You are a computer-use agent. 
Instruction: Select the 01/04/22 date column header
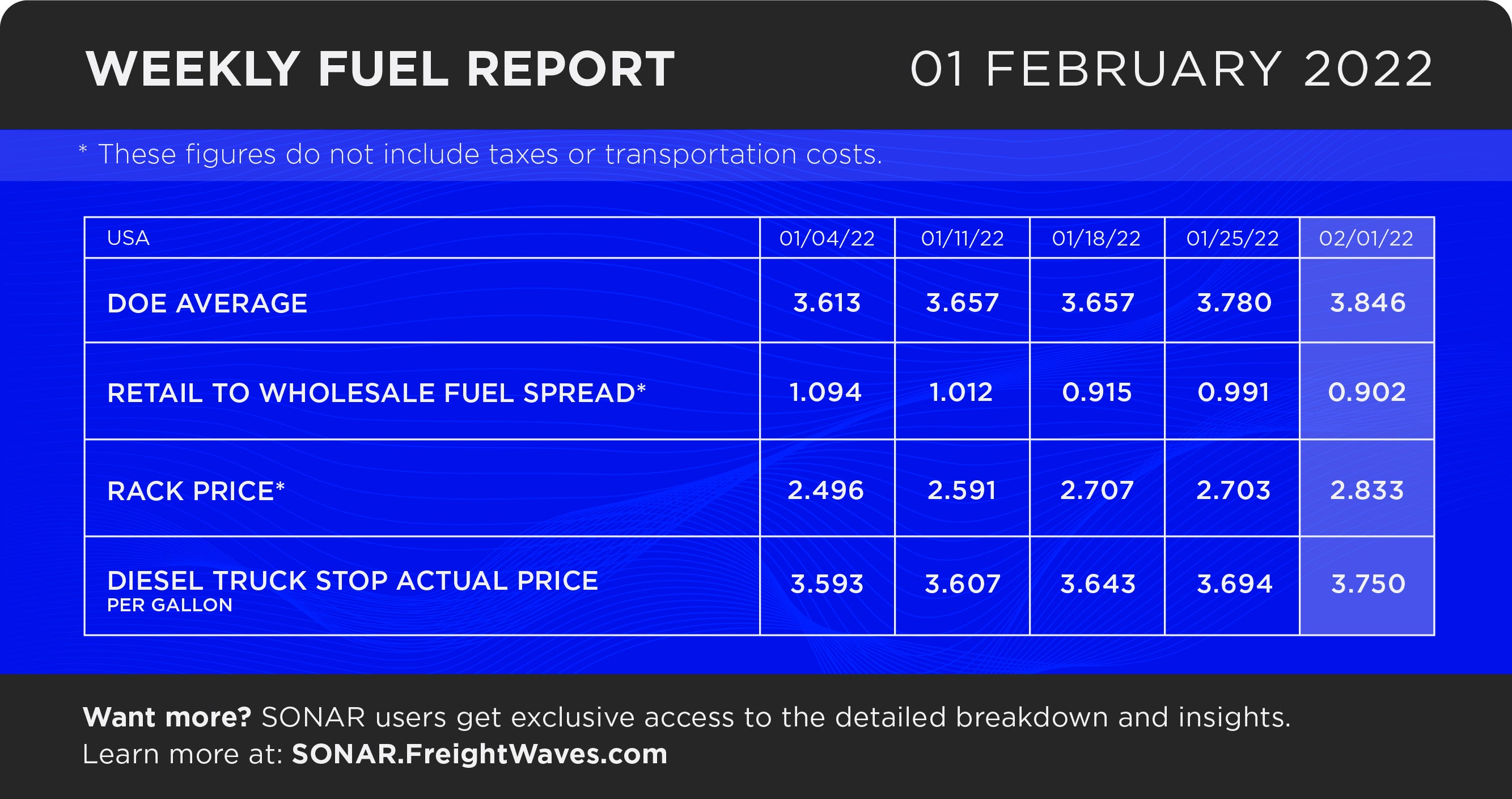pyautogui.click(x=827, y=238)
